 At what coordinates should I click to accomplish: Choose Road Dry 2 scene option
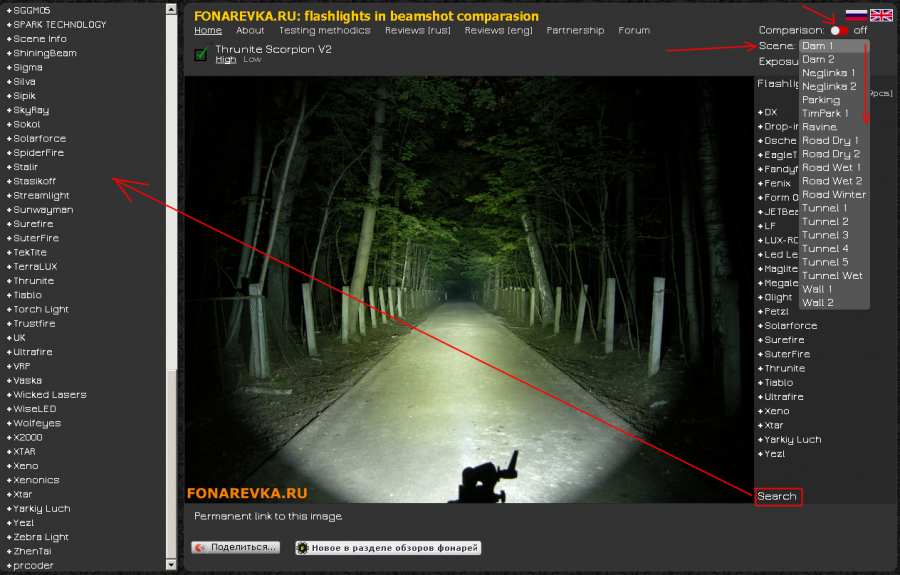pos(834,154)
